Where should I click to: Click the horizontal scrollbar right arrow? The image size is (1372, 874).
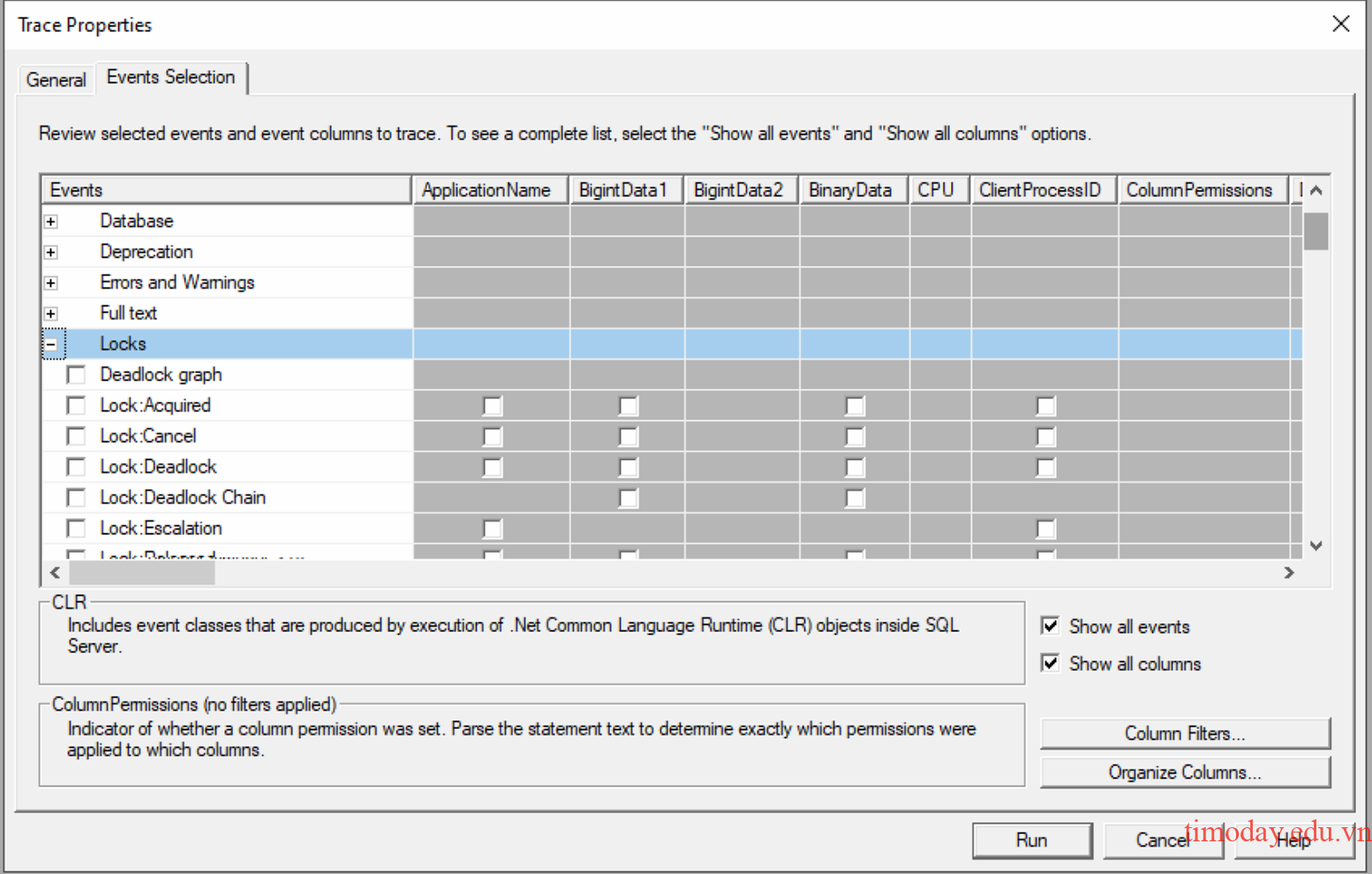pos(1289,573)
